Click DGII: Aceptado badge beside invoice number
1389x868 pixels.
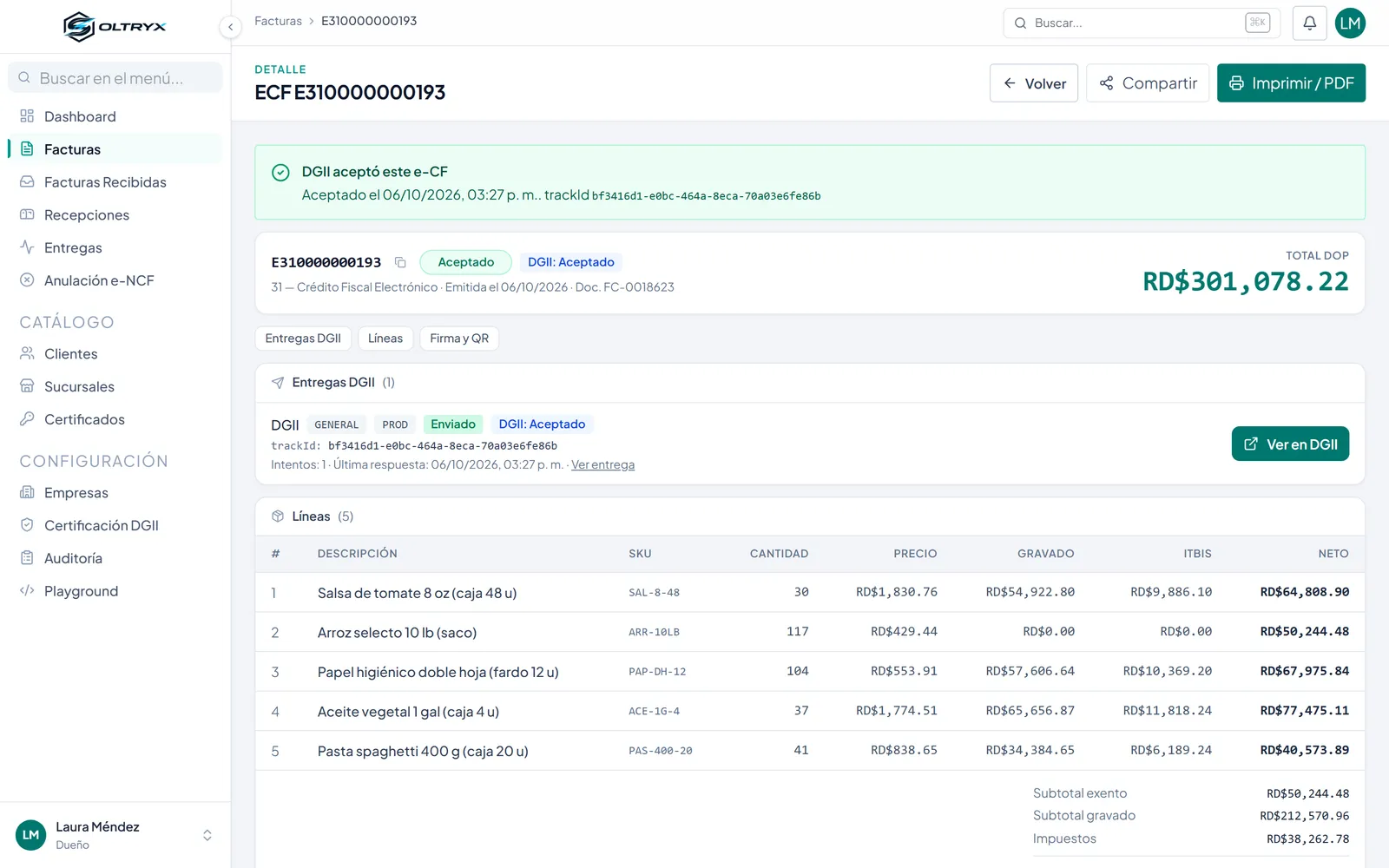[571, 262]
